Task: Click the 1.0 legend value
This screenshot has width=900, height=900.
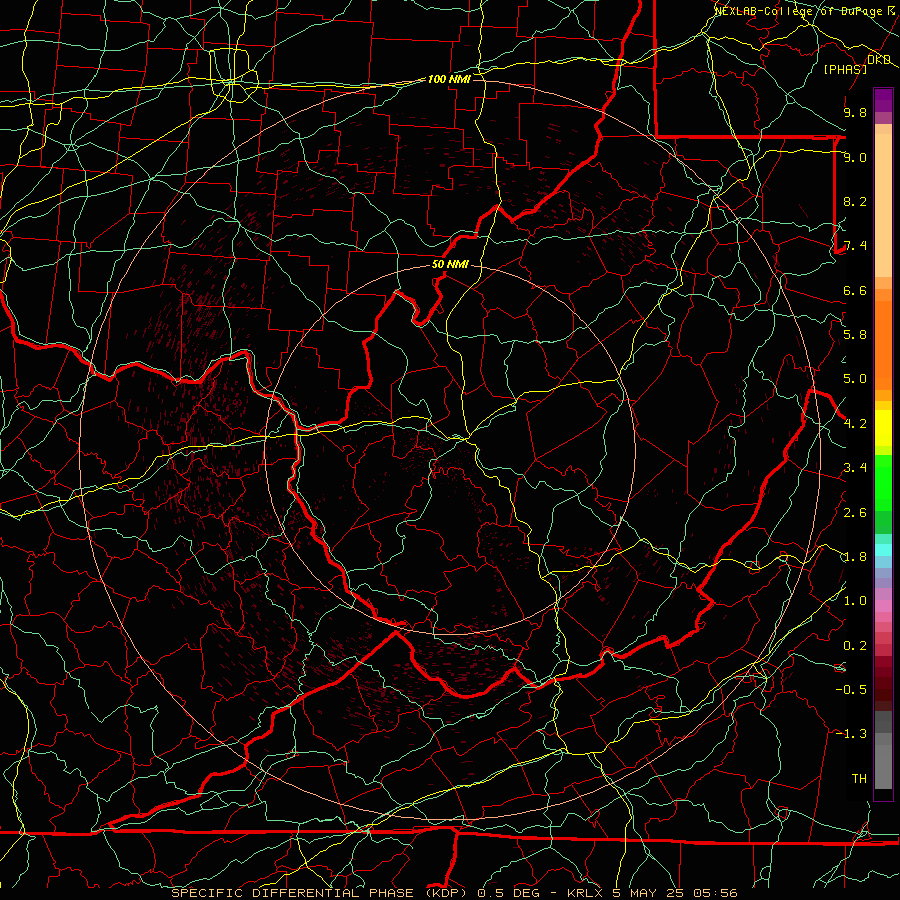Action: tap(855, 601)
